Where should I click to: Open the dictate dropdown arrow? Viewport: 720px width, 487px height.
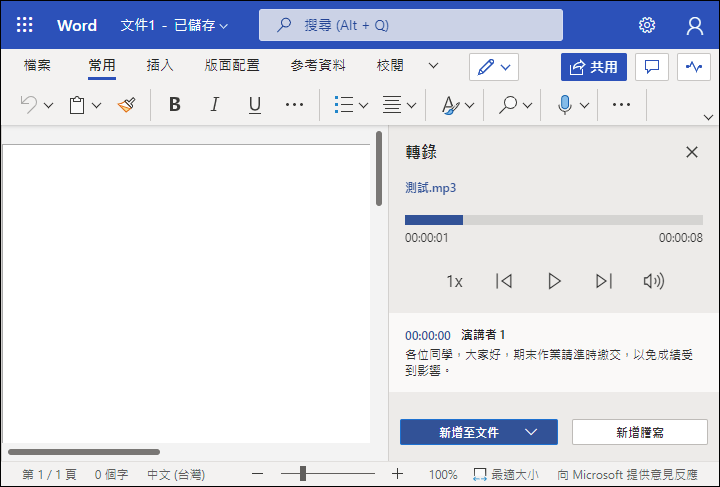(585, 106)
